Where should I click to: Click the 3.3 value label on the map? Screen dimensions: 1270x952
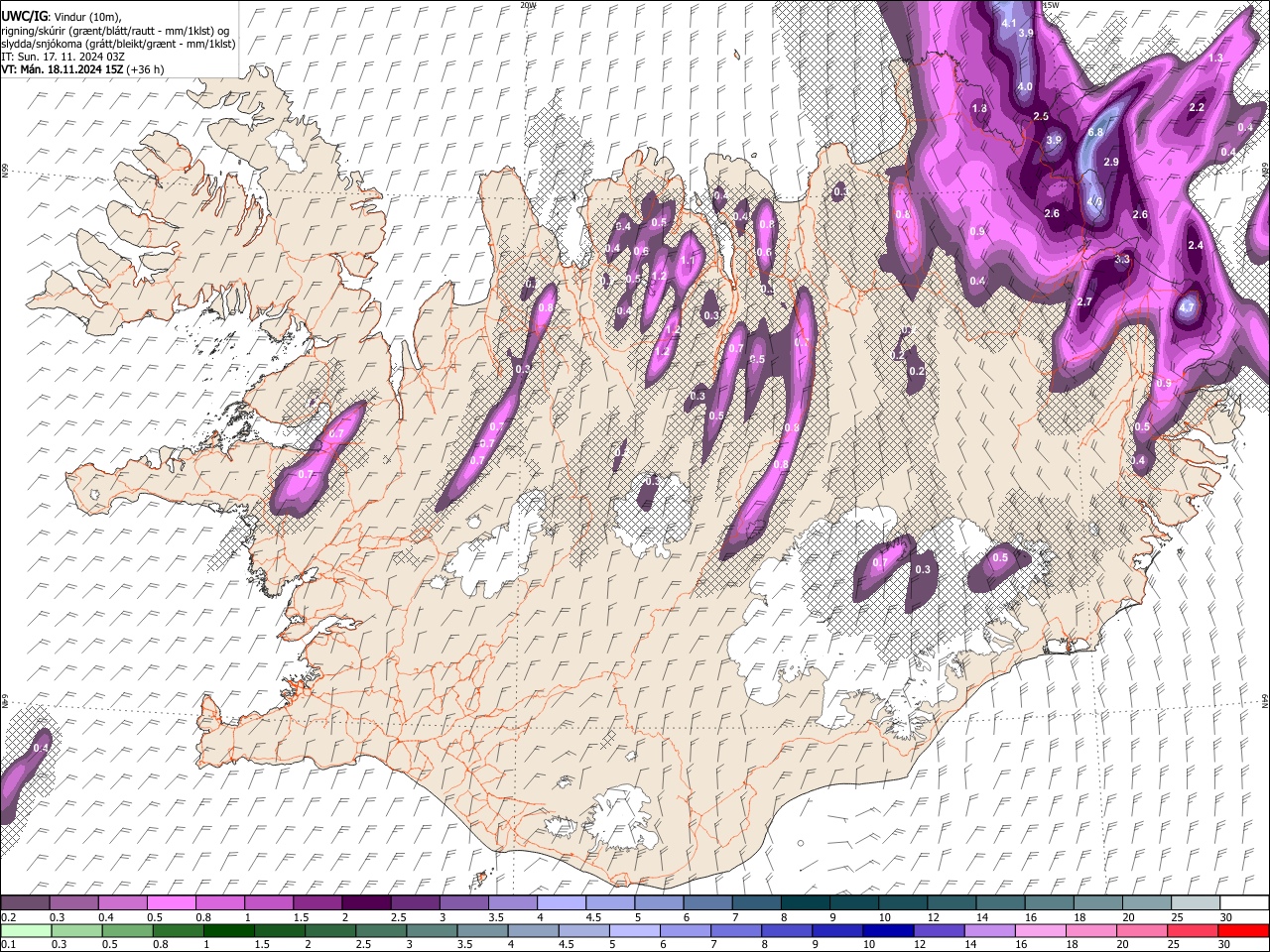click(1122, 259)
